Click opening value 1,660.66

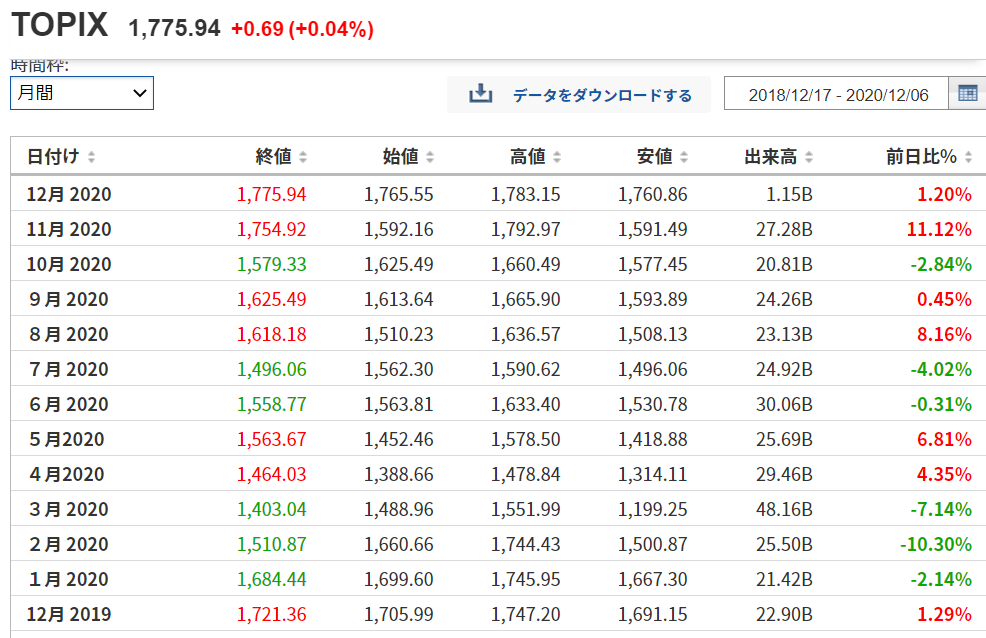point(399,544)
